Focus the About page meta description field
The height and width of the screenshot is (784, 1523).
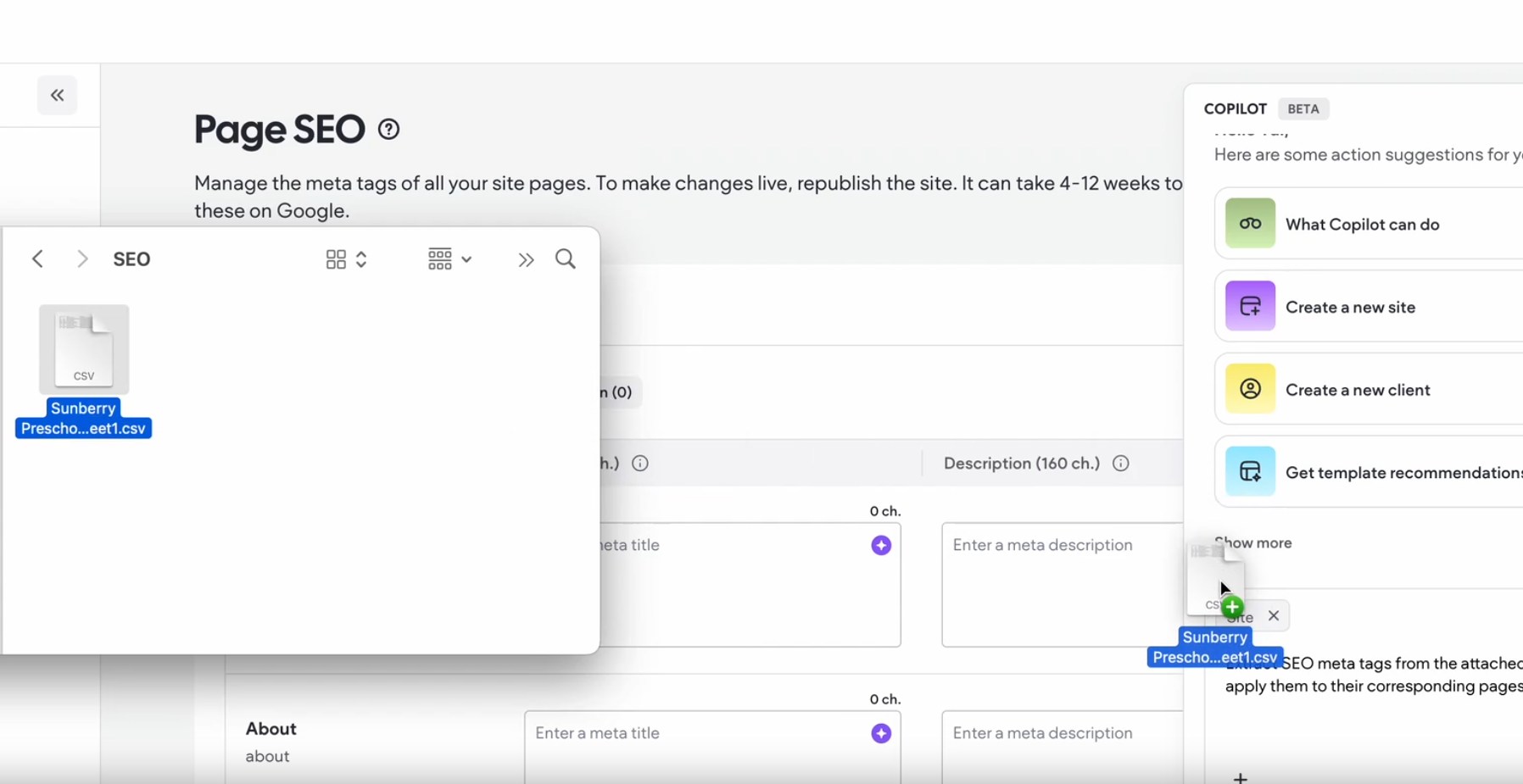[x=1063, y=748]
